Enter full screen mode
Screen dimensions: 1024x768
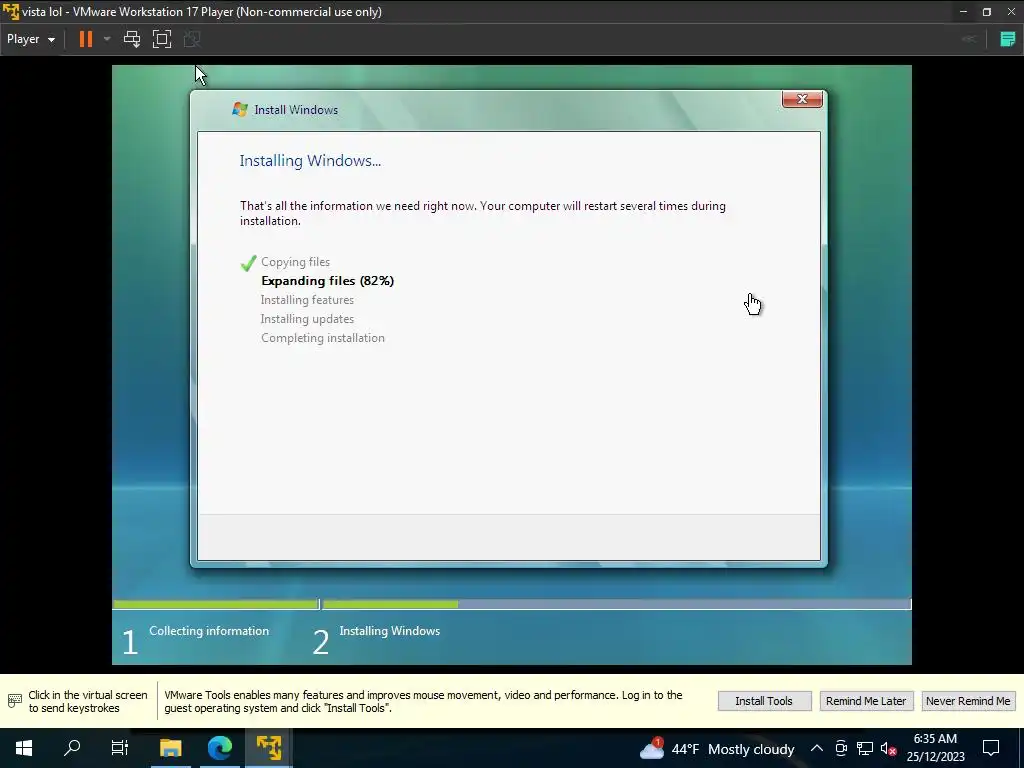click(162, 39)
